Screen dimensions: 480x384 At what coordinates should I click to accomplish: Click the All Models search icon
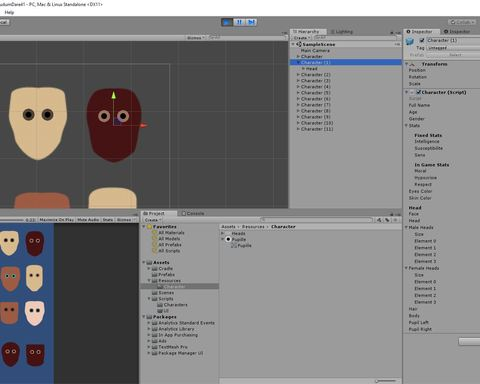pyautogui.click(x=155, y=239)
